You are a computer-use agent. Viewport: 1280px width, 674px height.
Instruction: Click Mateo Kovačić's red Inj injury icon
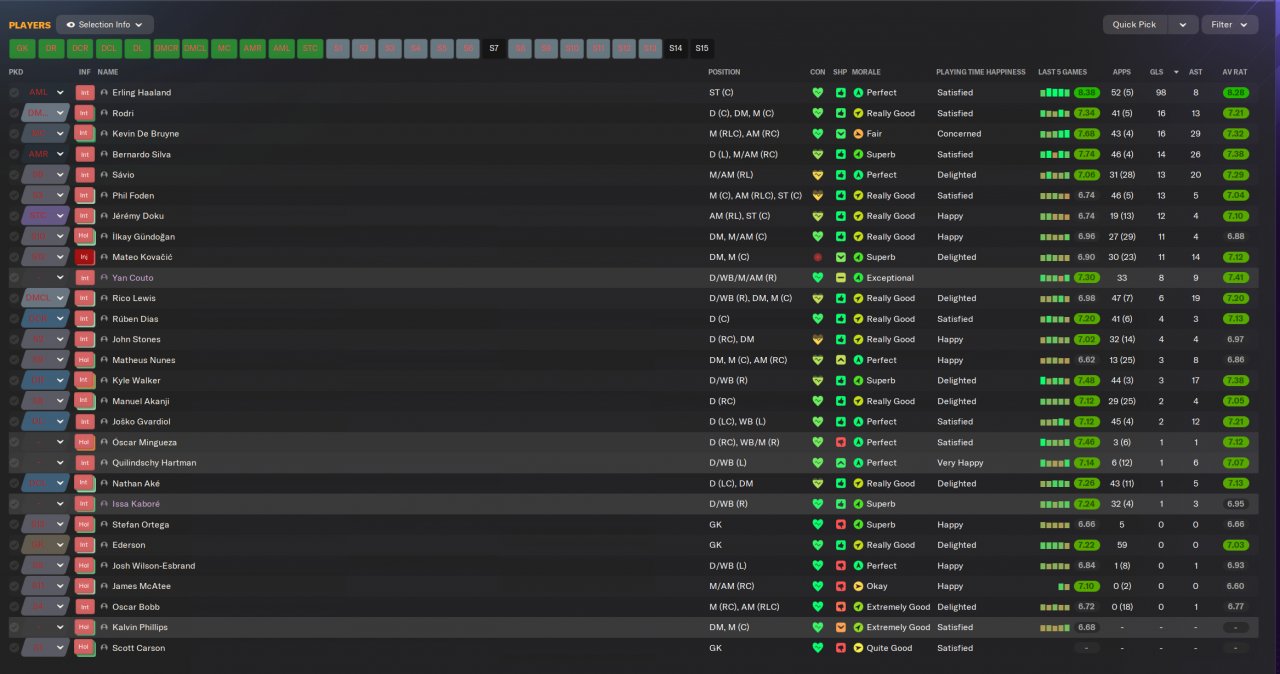click(85, 257)
